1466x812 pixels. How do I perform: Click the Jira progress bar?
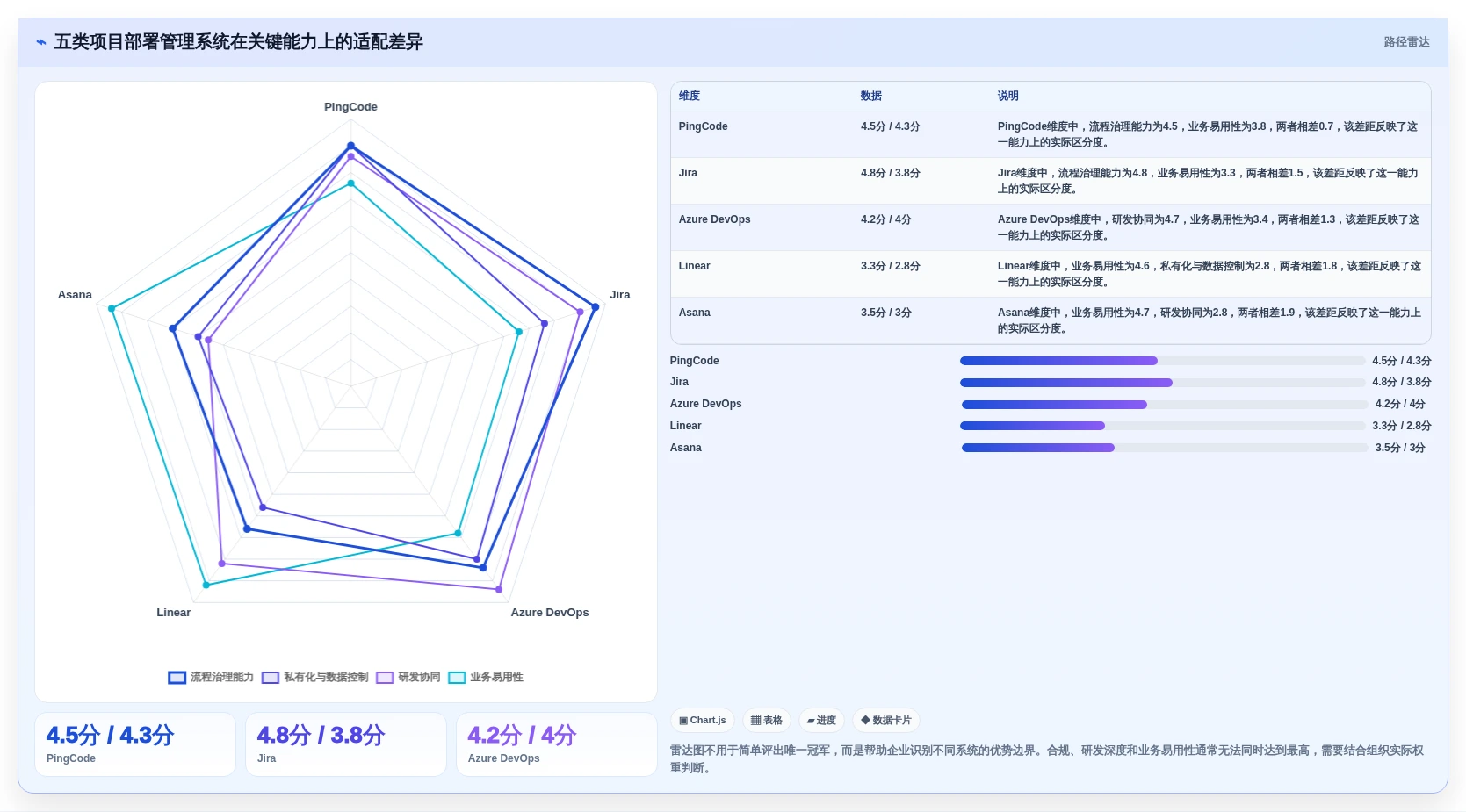point(1162,383)
